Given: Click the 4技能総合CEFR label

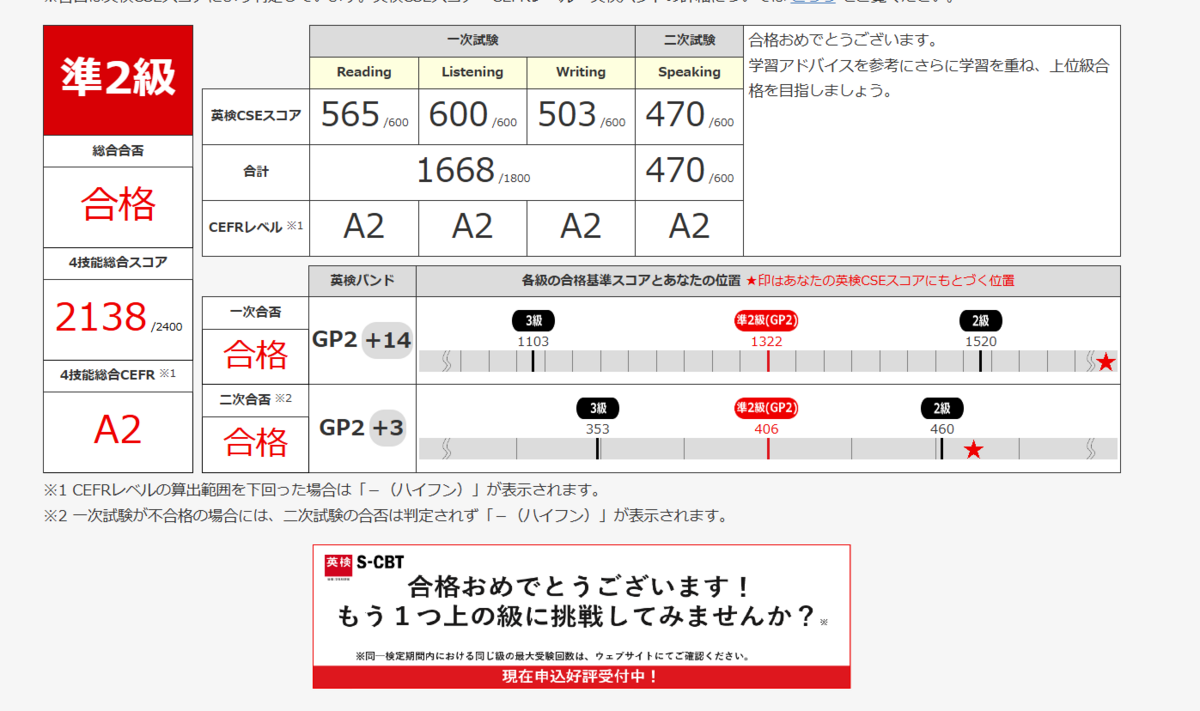Looking at the screenshot, I should point(118,375).
